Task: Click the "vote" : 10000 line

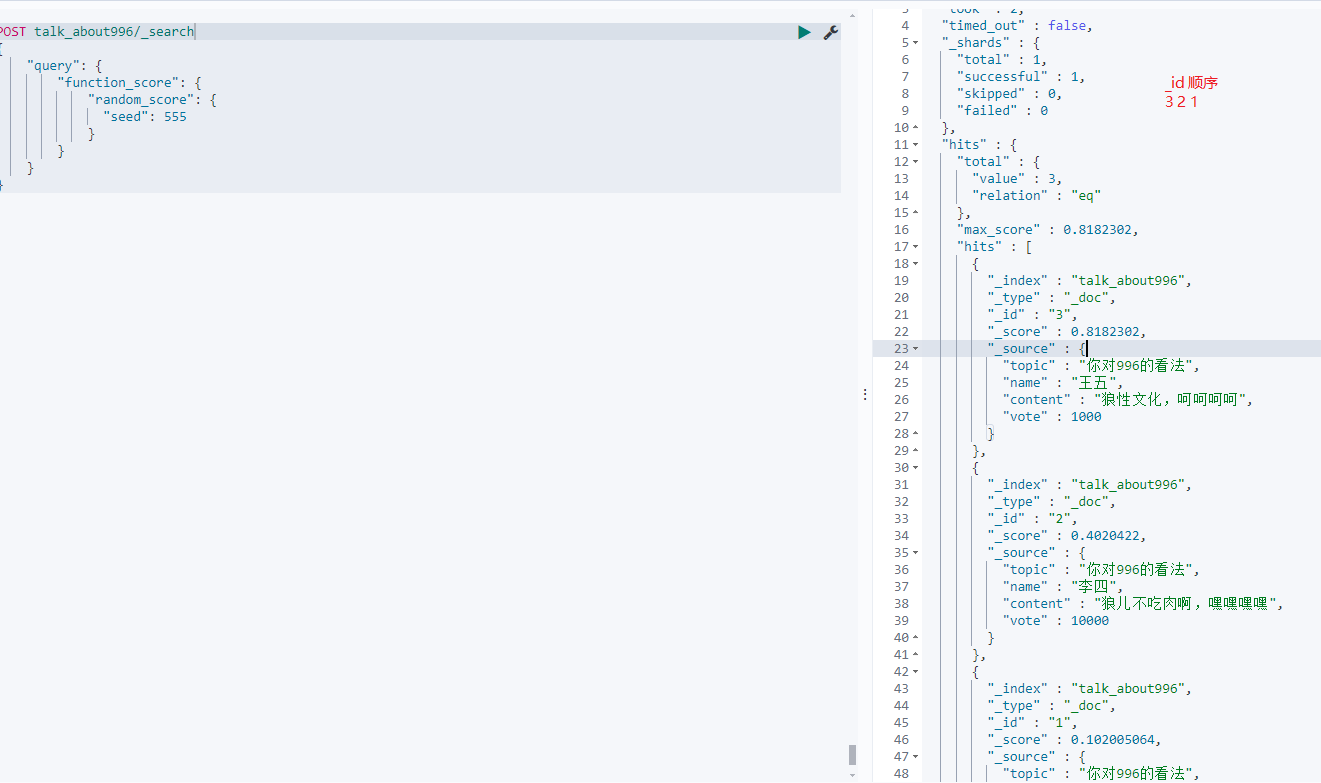Action: (1056, 621)
